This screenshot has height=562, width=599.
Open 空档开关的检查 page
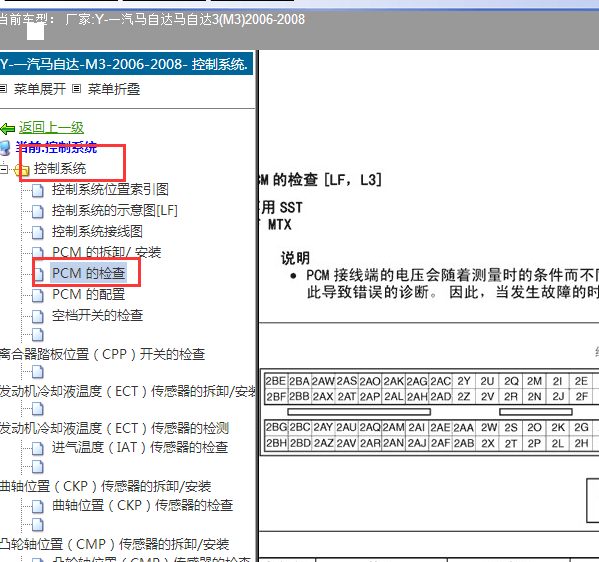click(x=97, y=316)
